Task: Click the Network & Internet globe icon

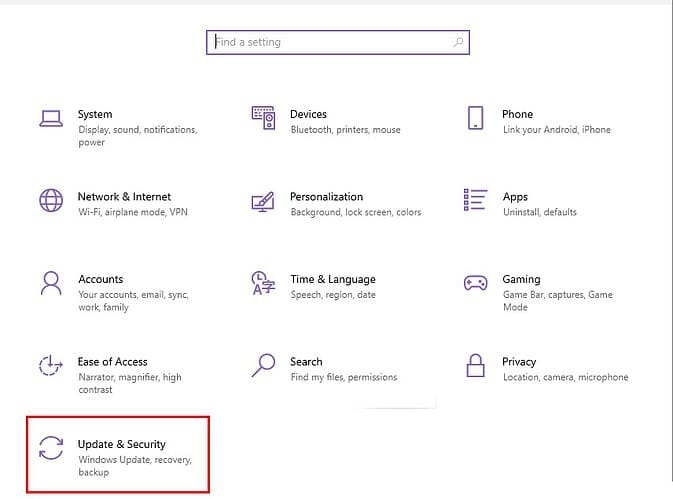Action: coord(51,200)
